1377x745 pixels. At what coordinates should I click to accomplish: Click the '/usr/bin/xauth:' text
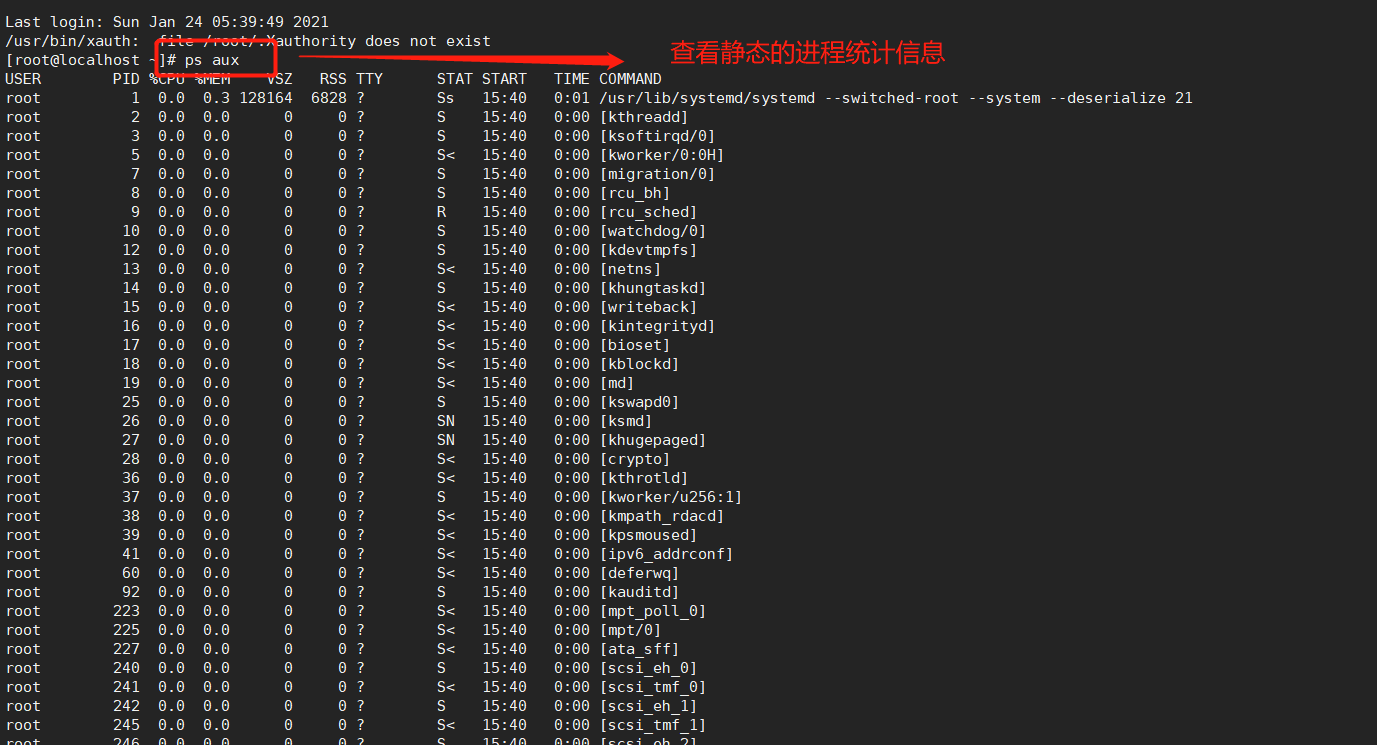(72, 41)
